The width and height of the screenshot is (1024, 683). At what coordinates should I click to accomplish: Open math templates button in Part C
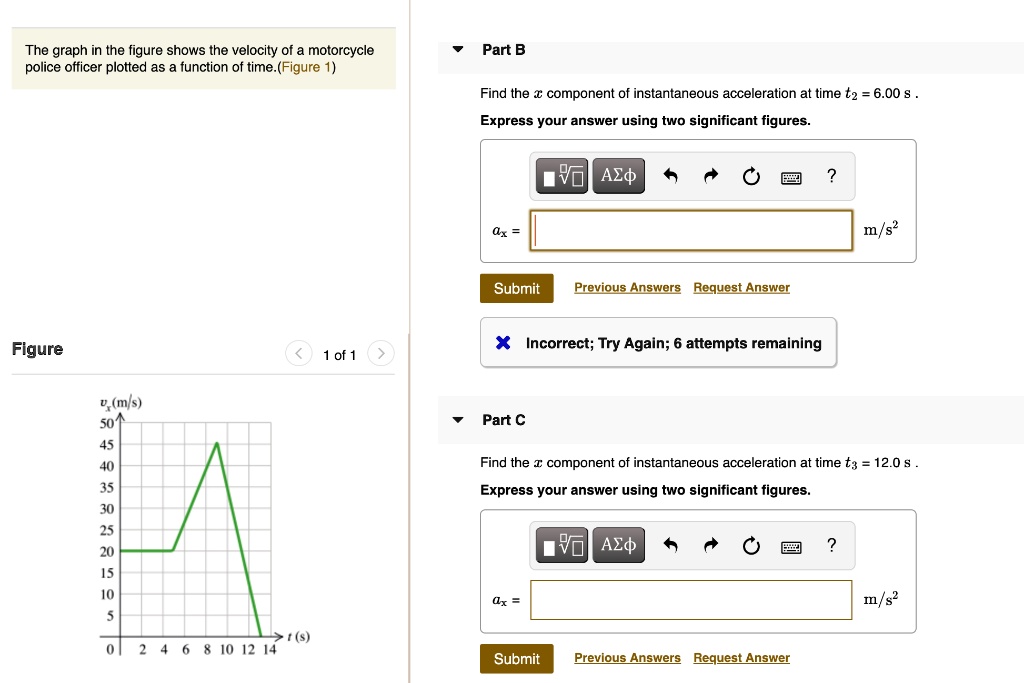(x=563, y=546)
